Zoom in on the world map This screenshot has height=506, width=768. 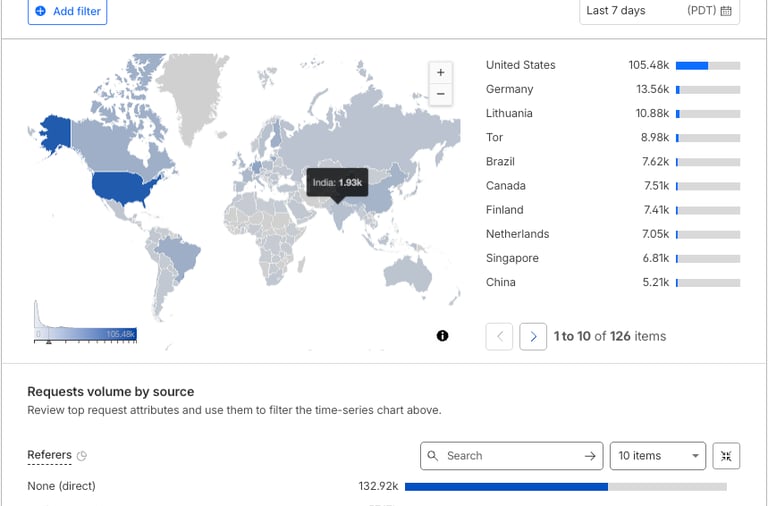[440, 72]
